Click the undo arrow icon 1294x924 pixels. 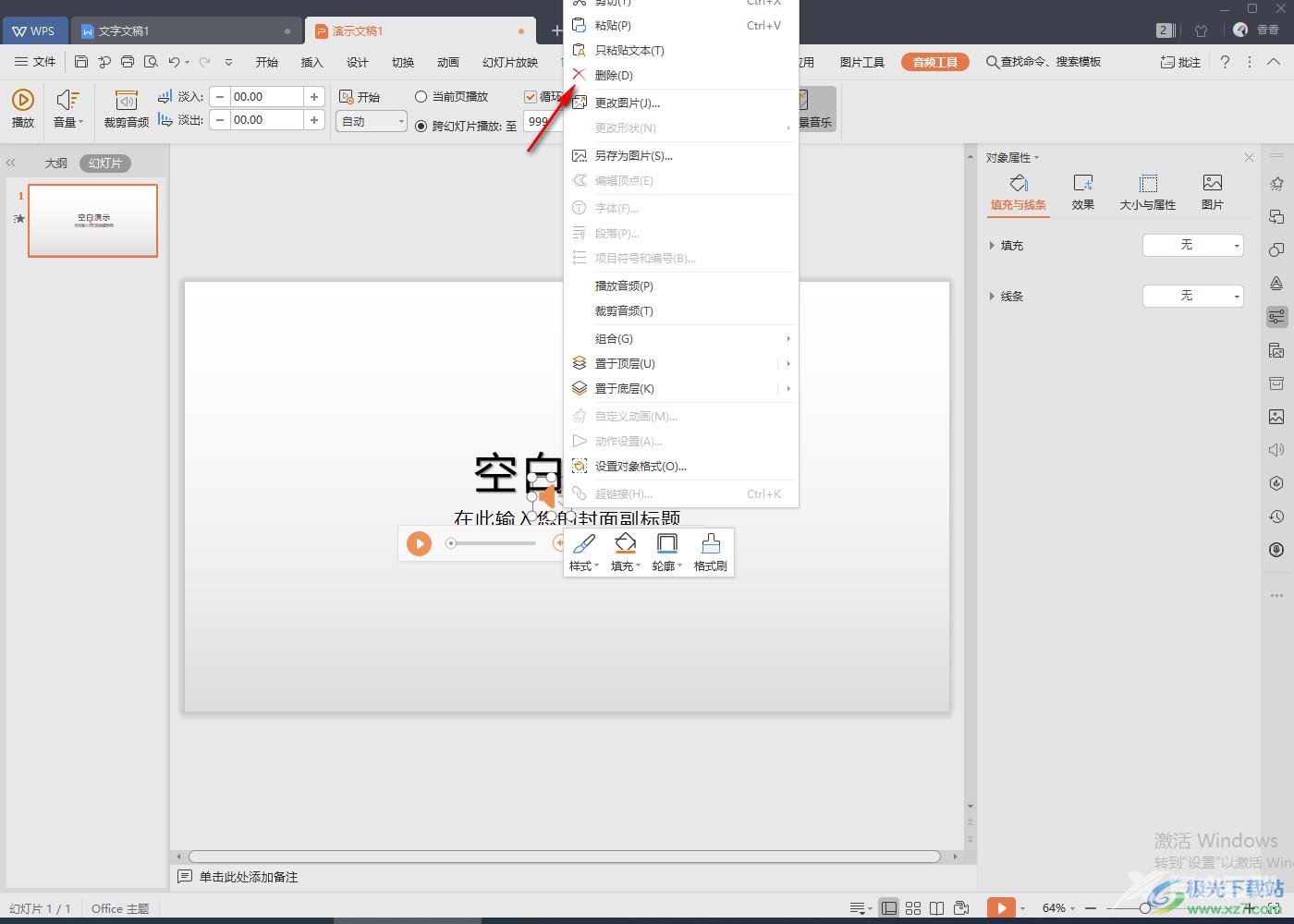(174, 62)
